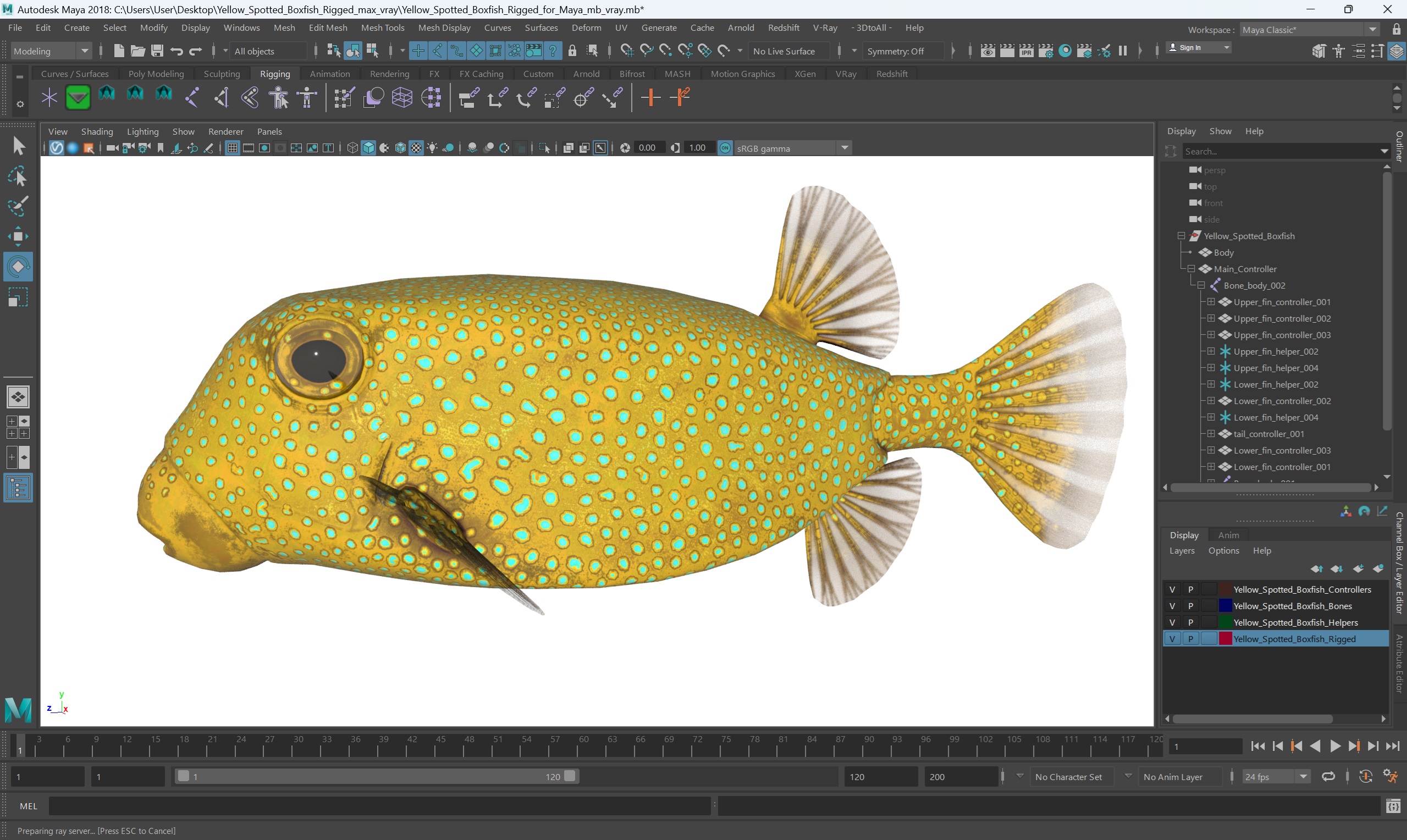Open the Mesh Tools menu
Viewport: 1407px width, 840px height.
point(383,27)
